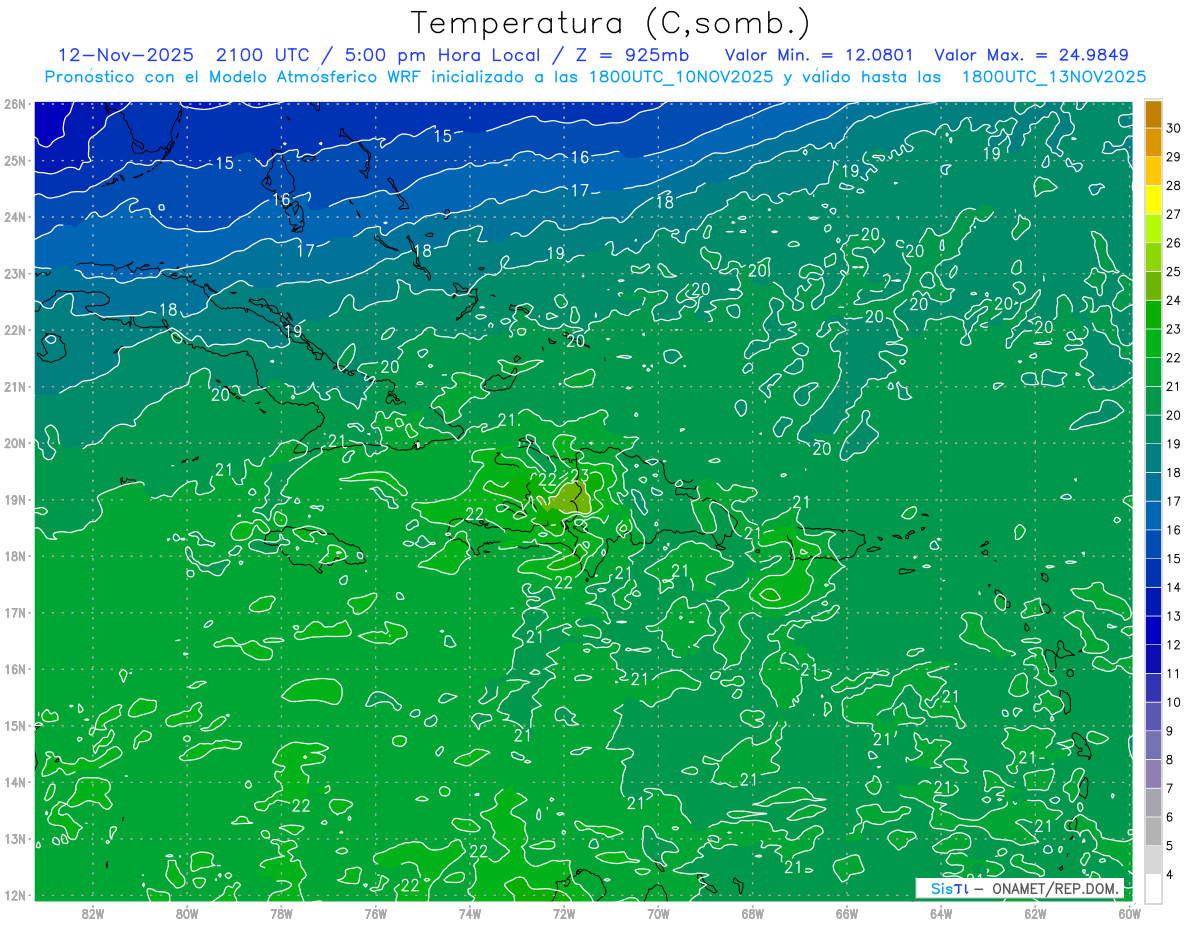This screenshot has width=1200, height=927.
Task: Click longitude axis label '68W'
Action: coord(752,913)
